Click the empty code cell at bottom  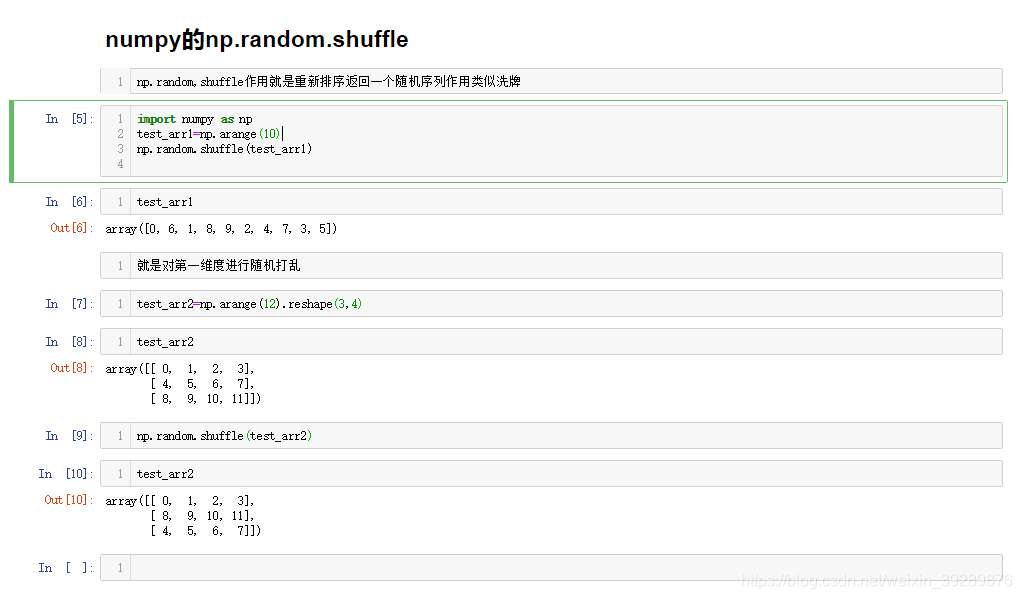551,567
